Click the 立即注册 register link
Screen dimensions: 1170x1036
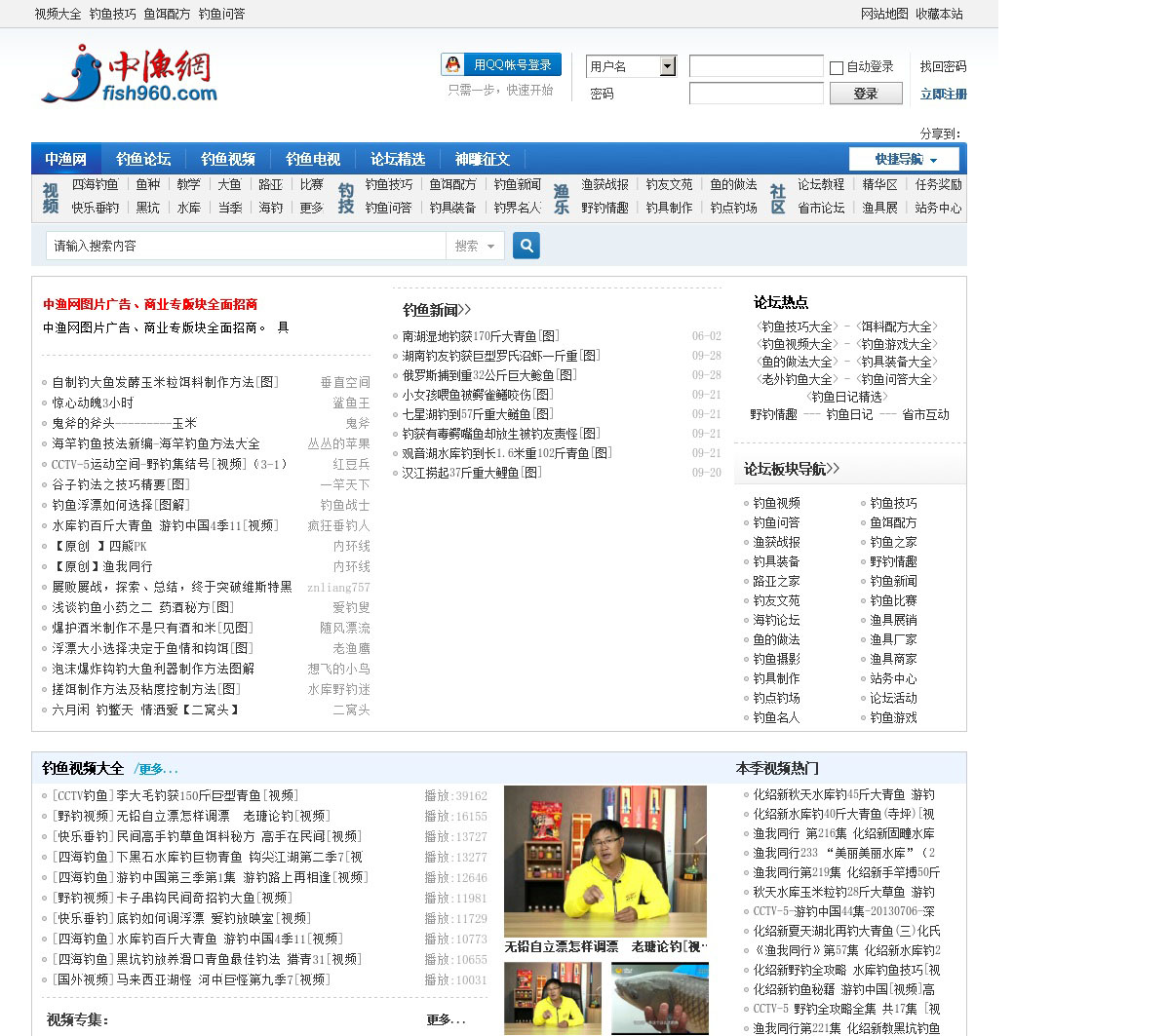tap(943, 95)
